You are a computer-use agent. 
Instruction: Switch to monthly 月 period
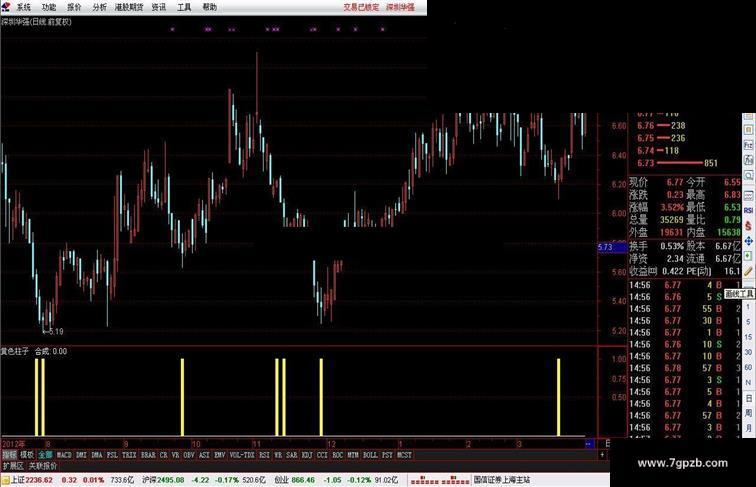pyautogui.click(x=748, y=428)
